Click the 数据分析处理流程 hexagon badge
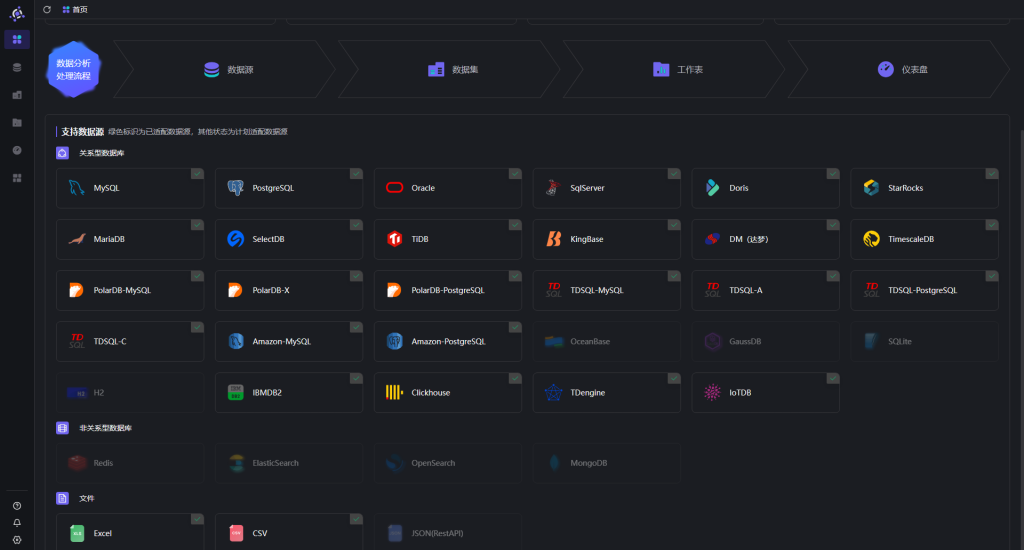Viewport: 1024px width, 550px height. [73, 69]
